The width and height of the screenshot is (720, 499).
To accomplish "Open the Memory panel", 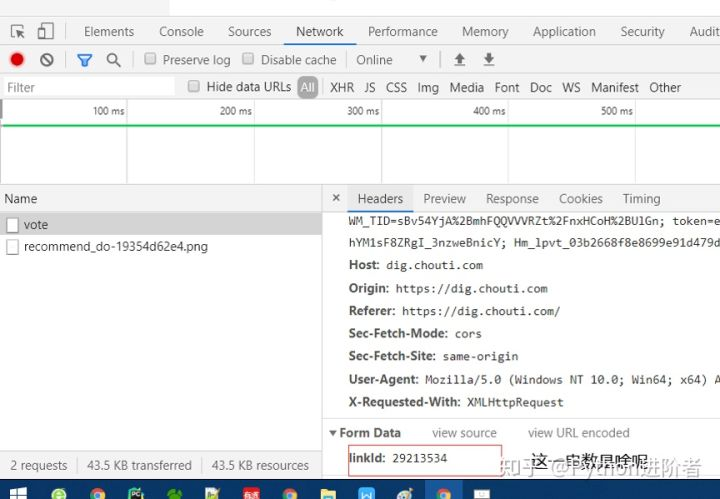I will tap(485, 32).
